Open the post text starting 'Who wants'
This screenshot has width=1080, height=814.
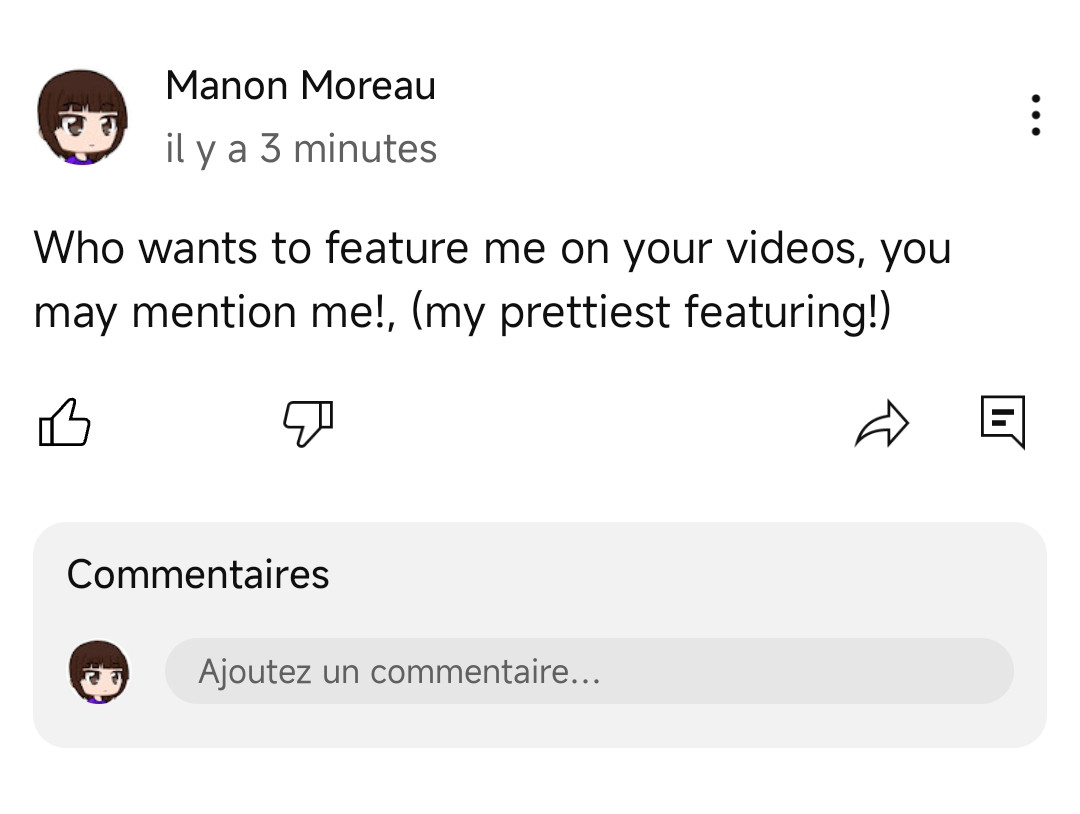pos(492,280)
